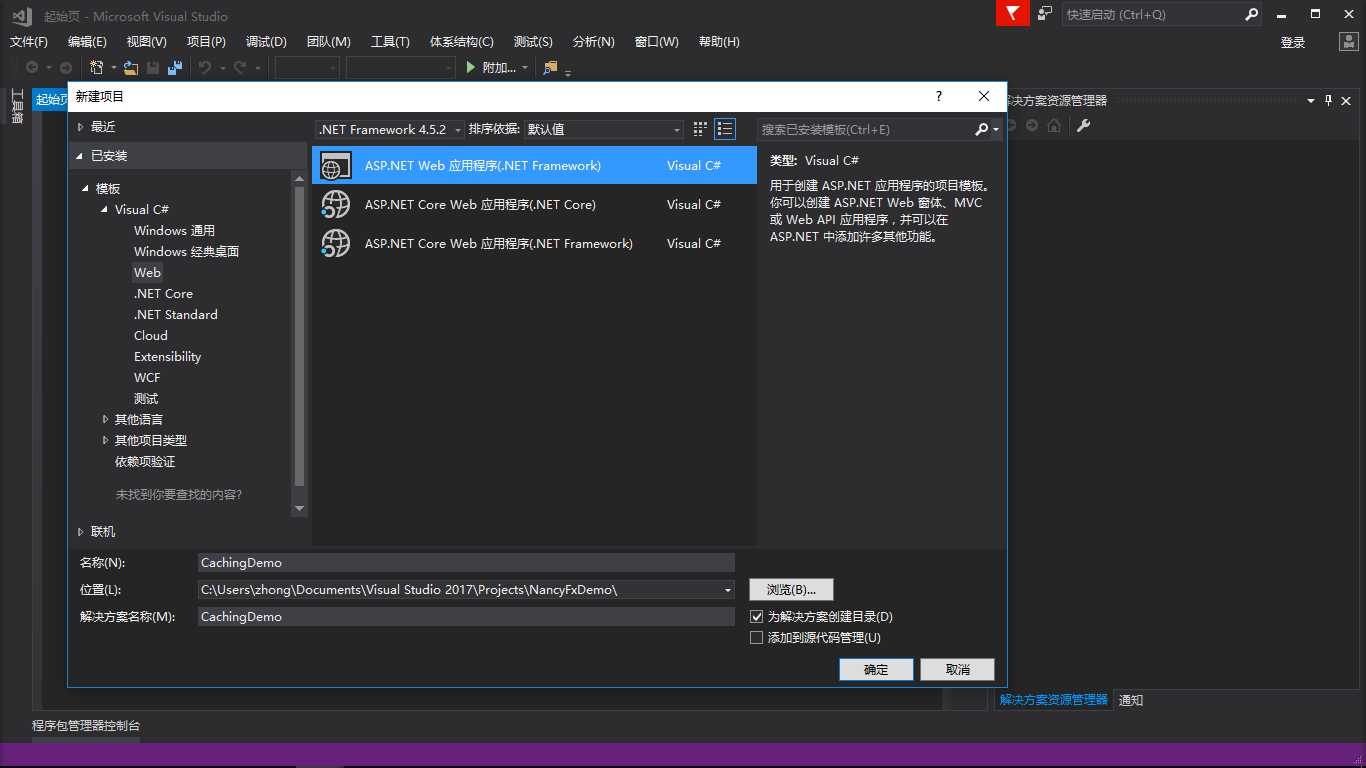This screenshot has width=1366, height=768.
Task: Click the Solution Explorer home icon
Action: click(x=1054, y=125)
